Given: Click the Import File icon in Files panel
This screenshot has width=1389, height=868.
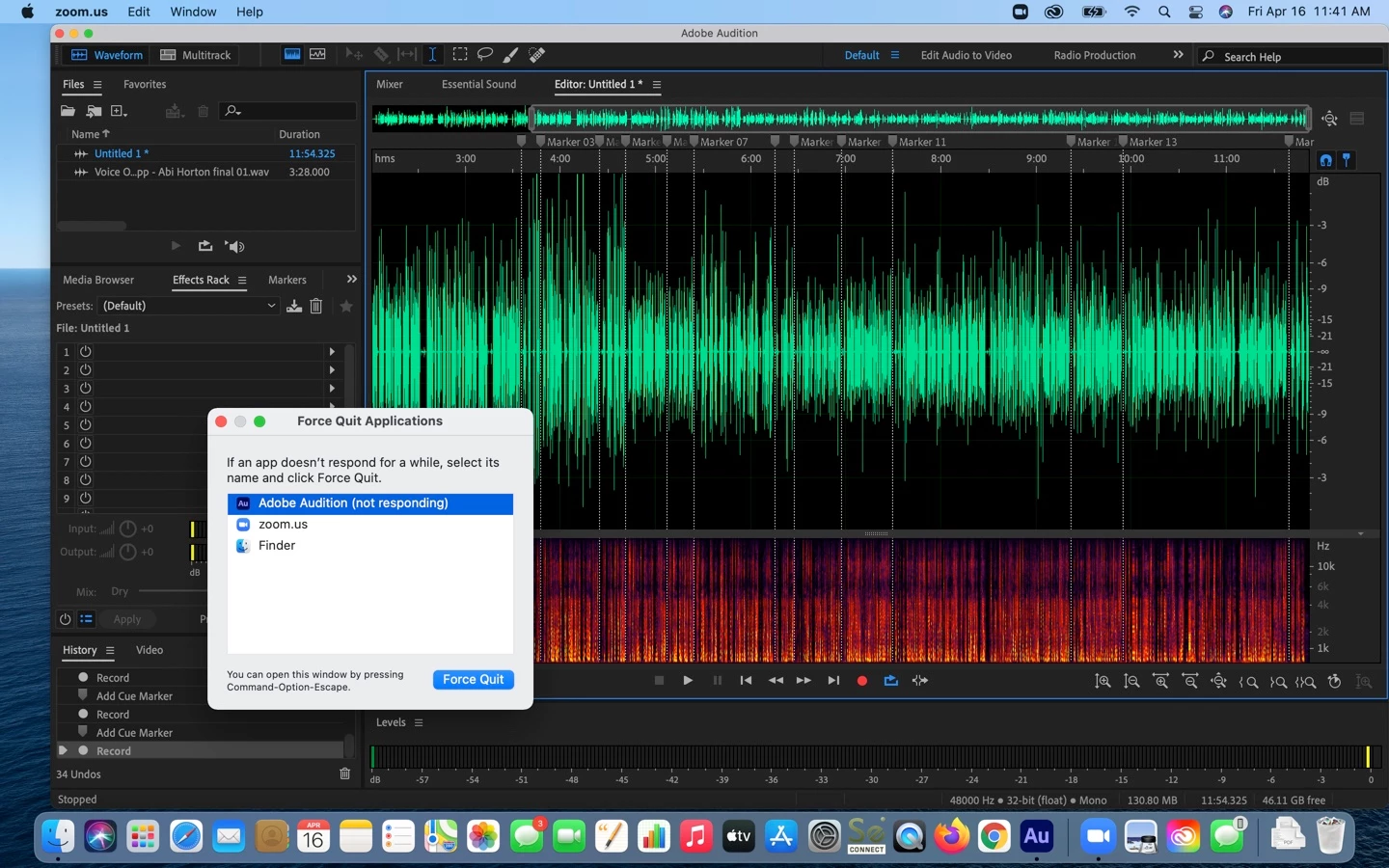Looking at the screenshot, I should pos(94,111).
